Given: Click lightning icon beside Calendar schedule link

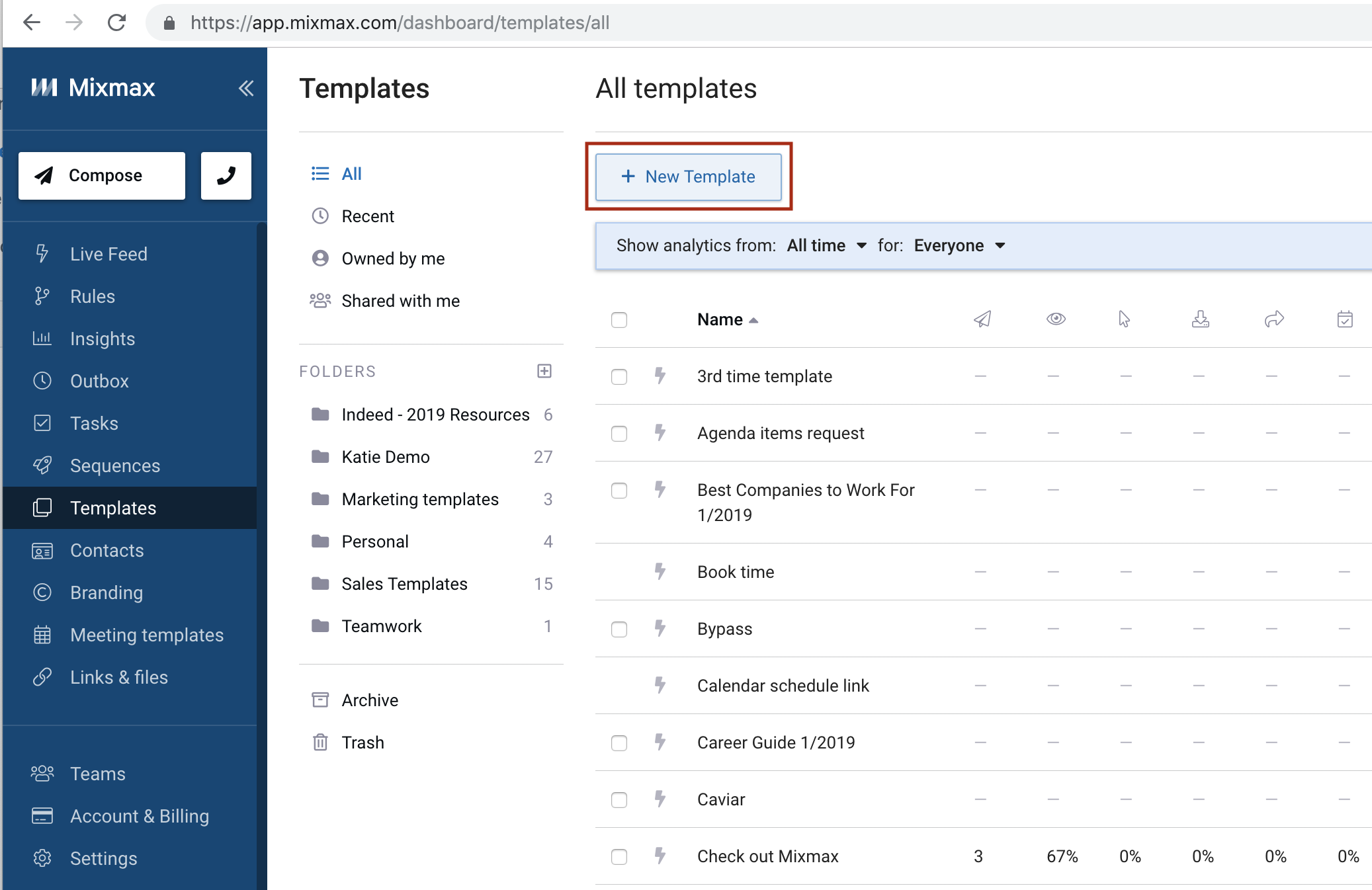Looking at the screenshot, I should 660,685.
